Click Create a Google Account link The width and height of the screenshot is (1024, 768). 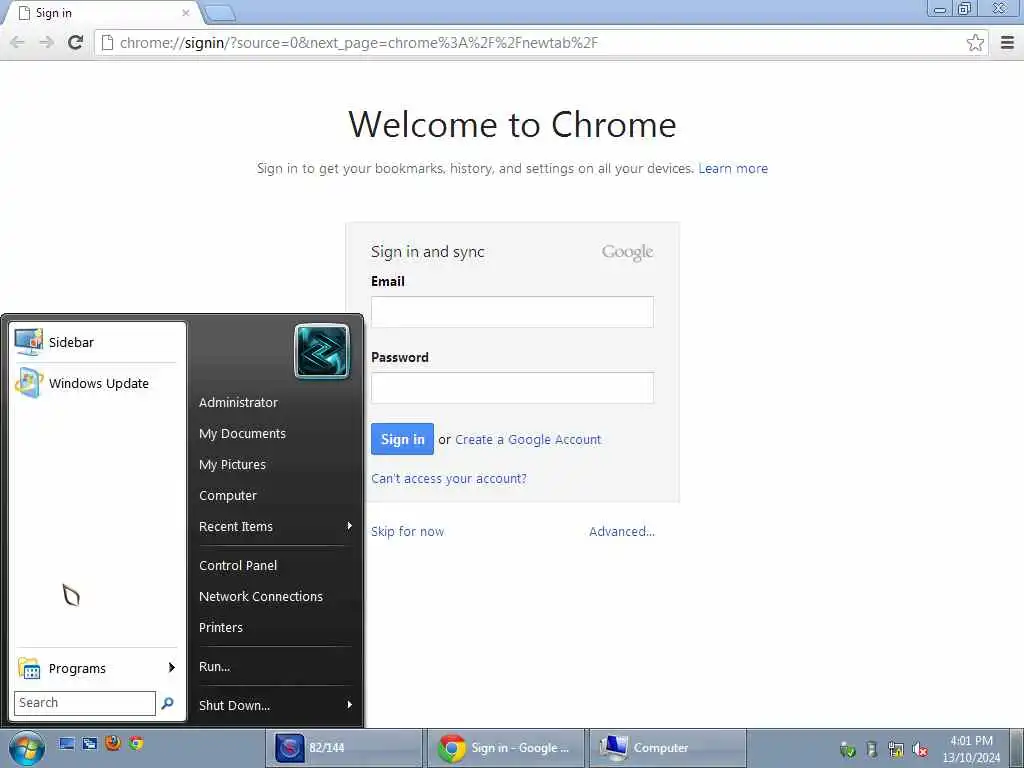[528, 440]
